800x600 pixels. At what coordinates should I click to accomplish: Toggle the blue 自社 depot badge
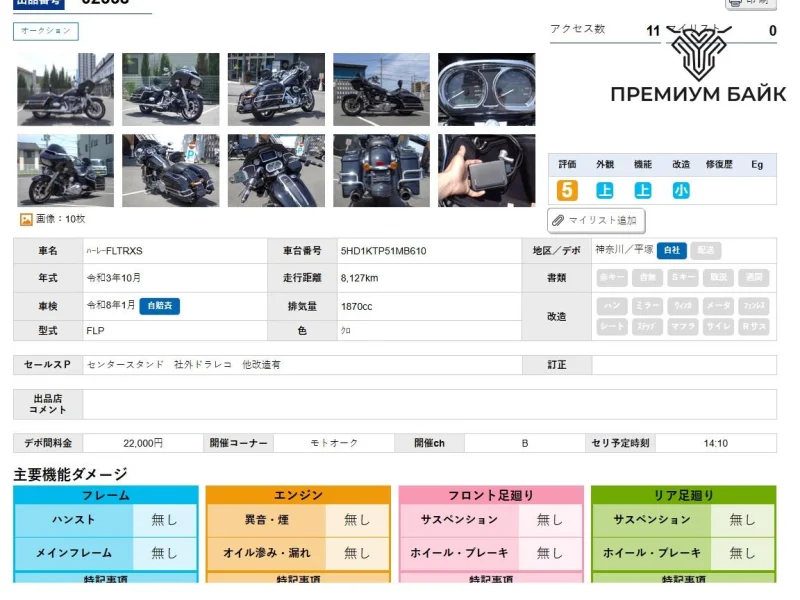671,250
